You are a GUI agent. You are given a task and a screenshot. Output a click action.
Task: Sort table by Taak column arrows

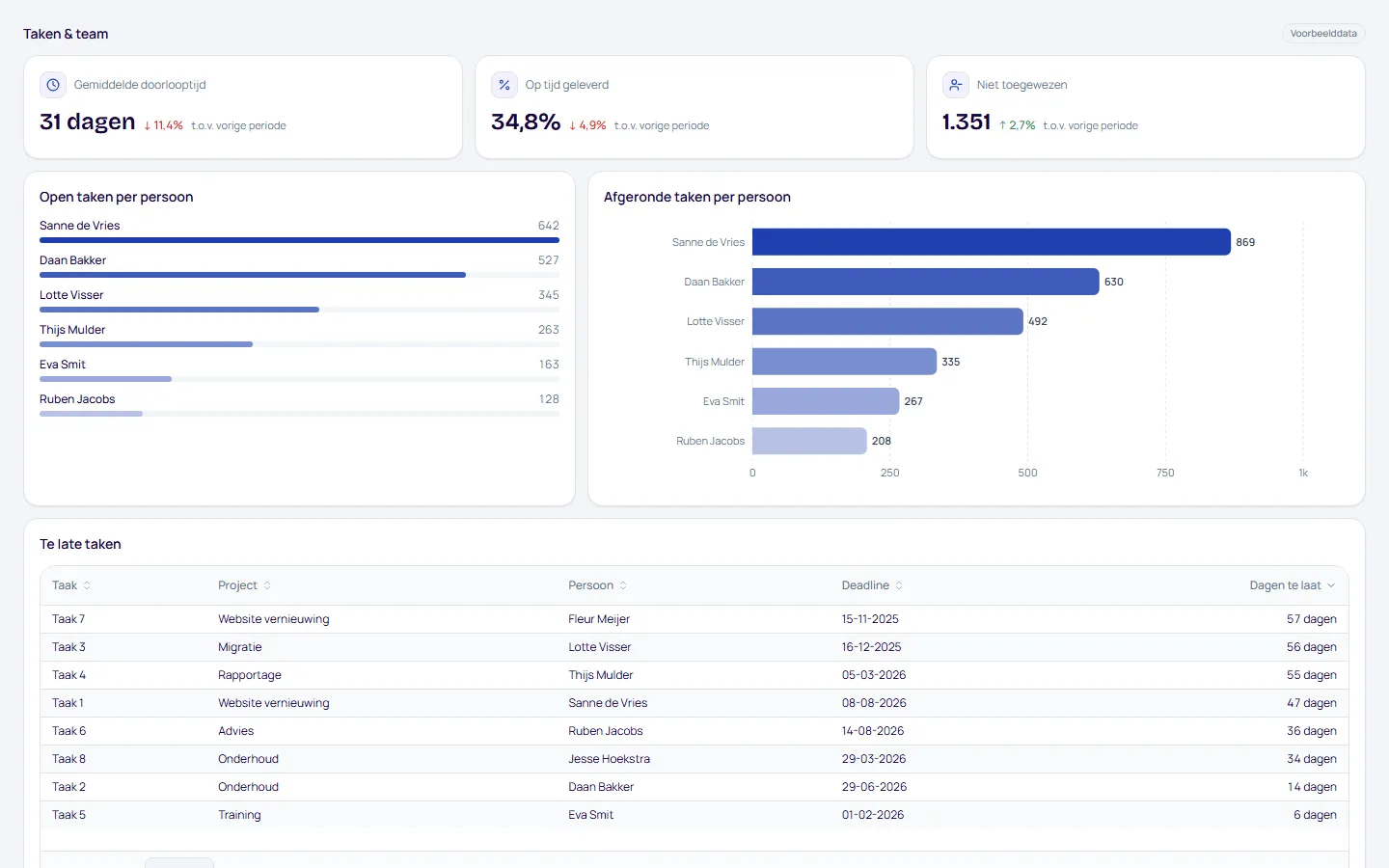[x=87, y=585]
